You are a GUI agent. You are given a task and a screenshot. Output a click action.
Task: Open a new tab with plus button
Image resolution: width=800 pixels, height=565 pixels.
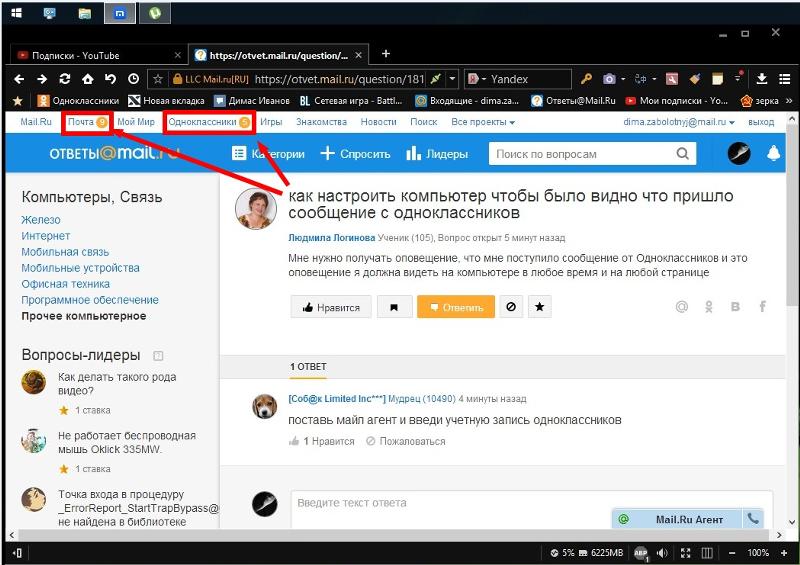pyautogui.click(x=386, y=54)
